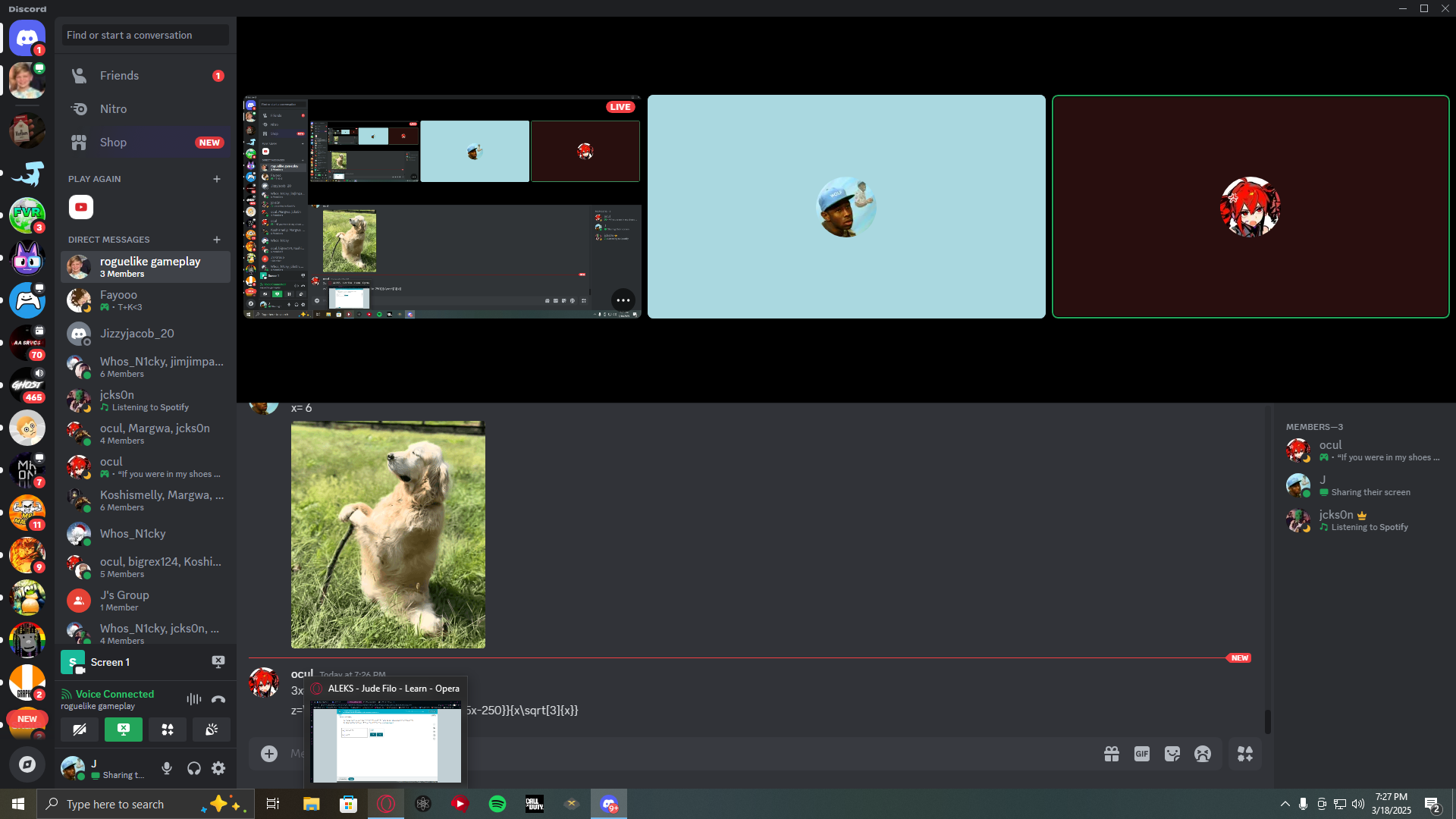The width and height of the screenshot is (1456, 819).
Task: Jump to new messages via NEW badge
Action: 1239,658
